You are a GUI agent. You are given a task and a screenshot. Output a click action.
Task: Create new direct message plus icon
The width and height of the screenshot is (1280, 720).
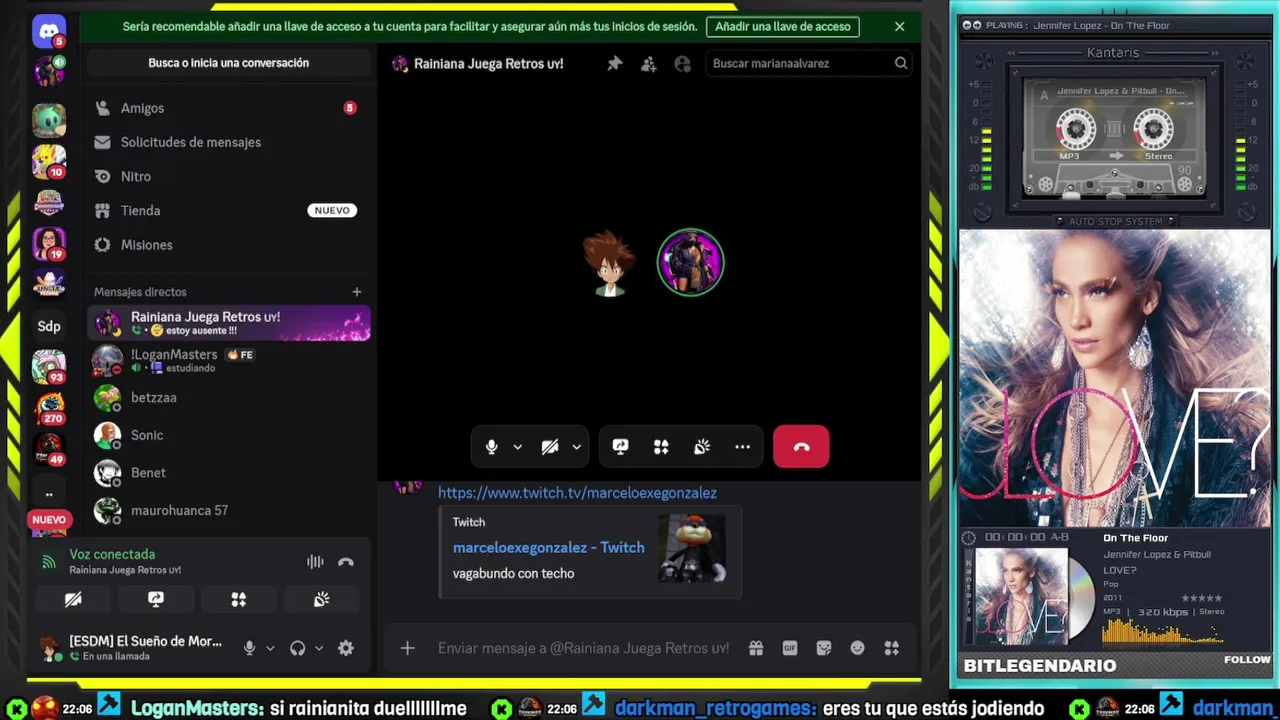point(356,292)
